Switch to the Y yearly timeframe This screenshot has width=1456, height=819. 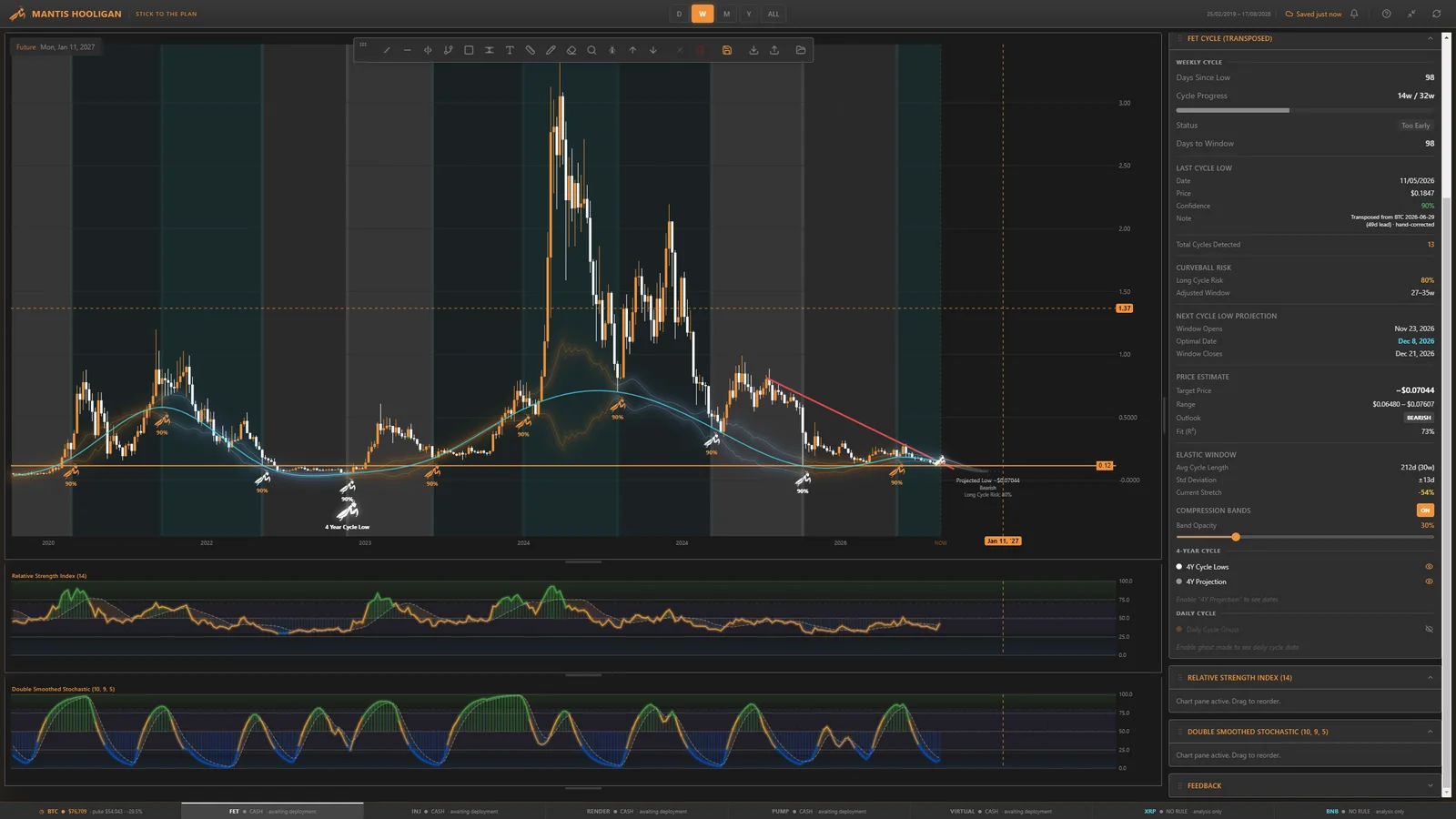click(749, 14)
